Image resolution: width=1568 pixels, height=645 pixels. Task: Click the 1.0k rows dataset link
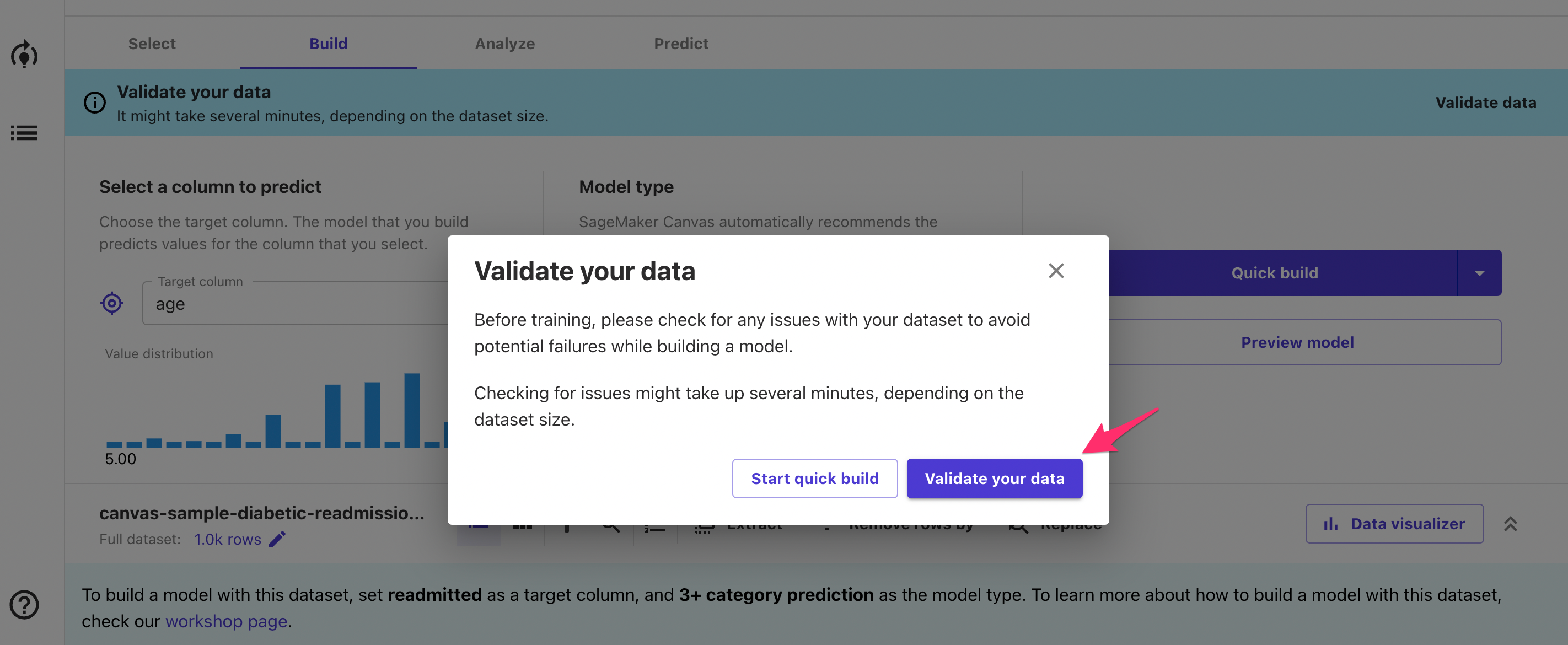(x=228, y=539)
